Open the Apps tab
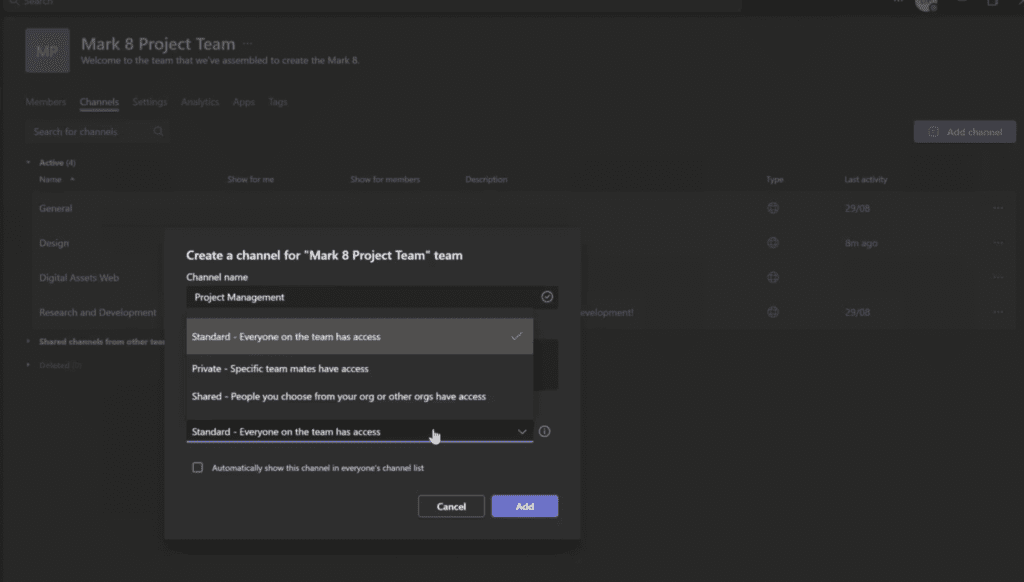 coord(244,102)
